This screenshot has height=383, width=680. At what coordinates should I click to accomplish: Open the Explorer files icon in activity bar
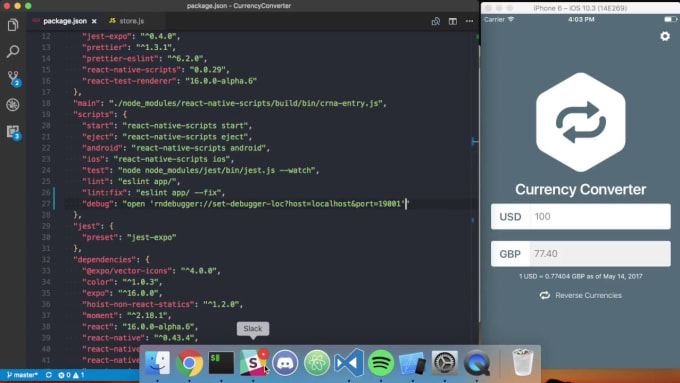coord(13,25)
